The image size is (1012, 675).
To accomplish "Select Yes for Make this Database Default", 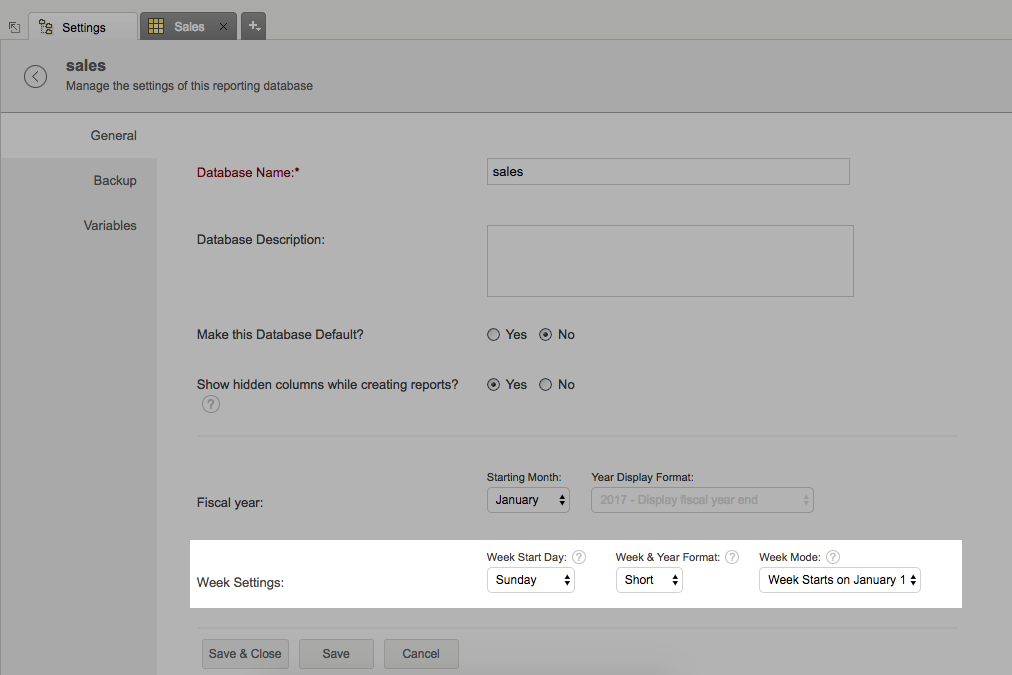I will (493, 335).
